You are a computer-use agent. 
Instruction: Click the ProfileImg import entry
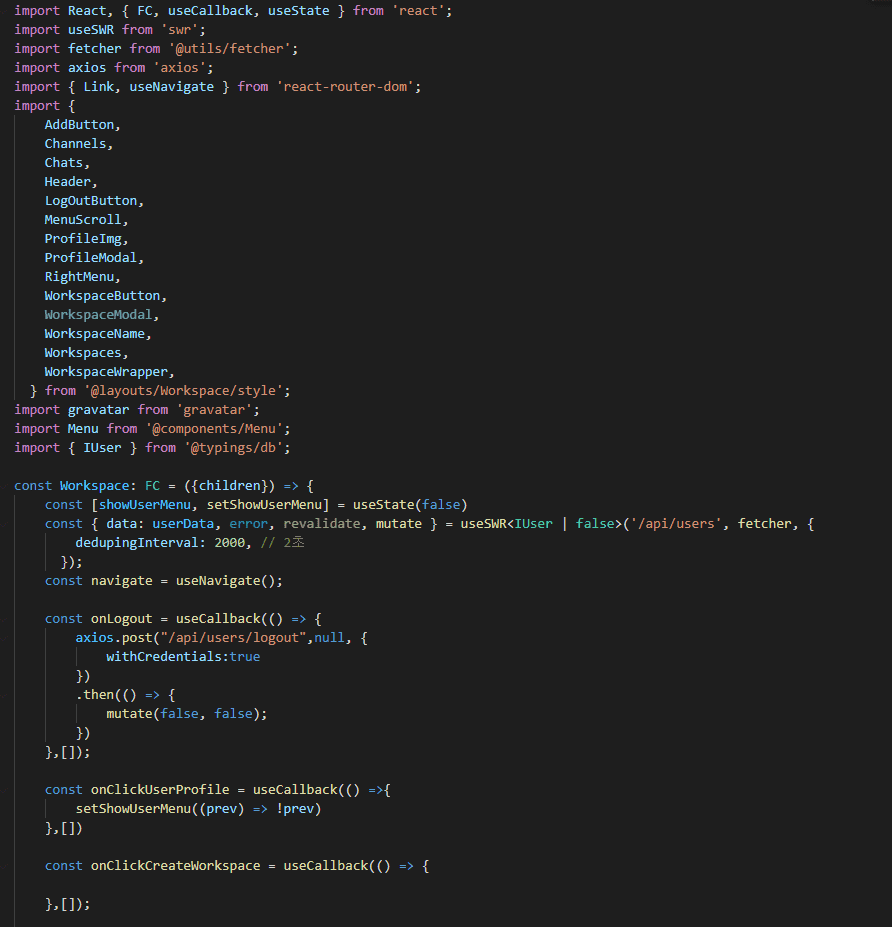(83, 238)
